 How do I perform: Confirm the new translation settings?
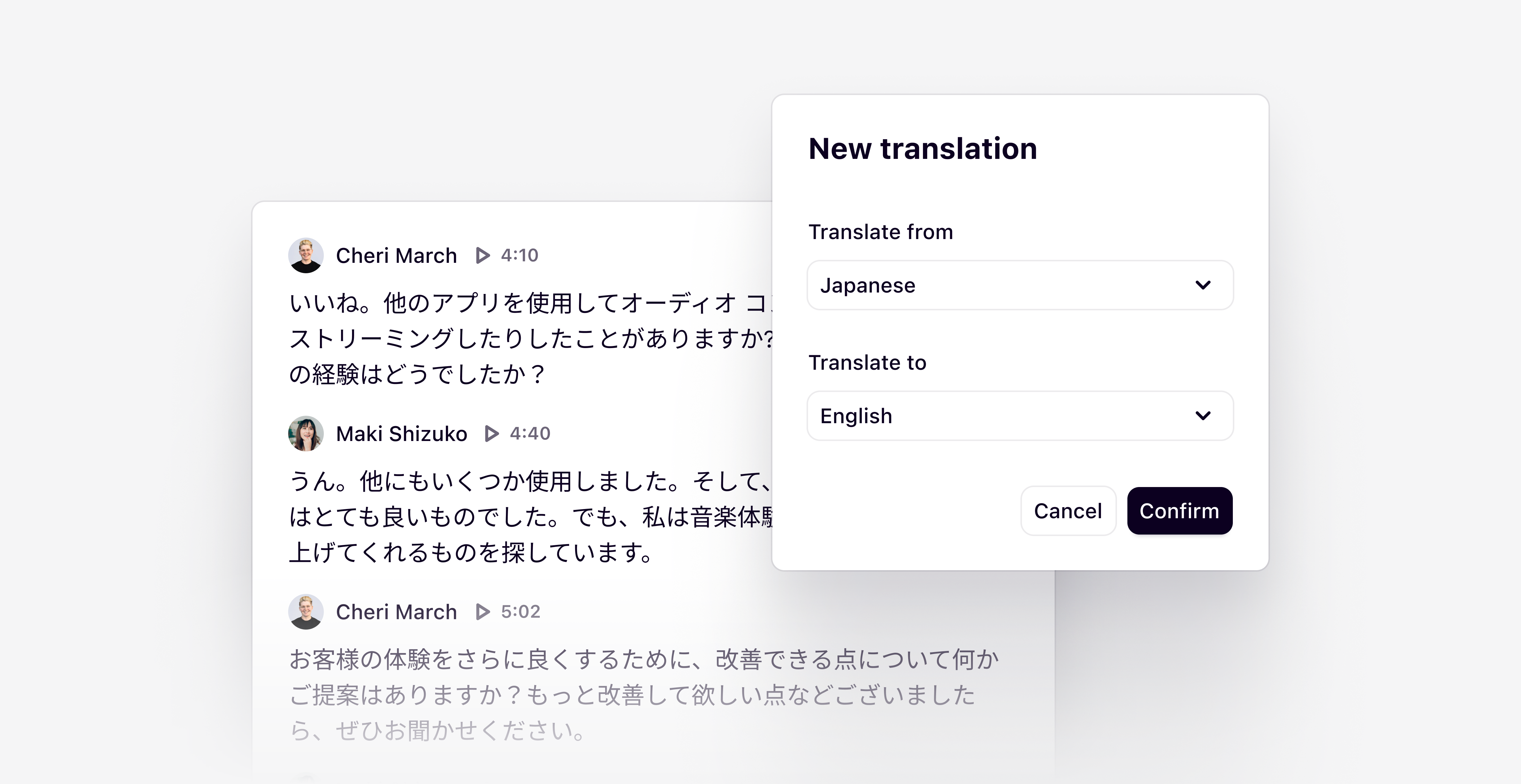point(1179,511)
